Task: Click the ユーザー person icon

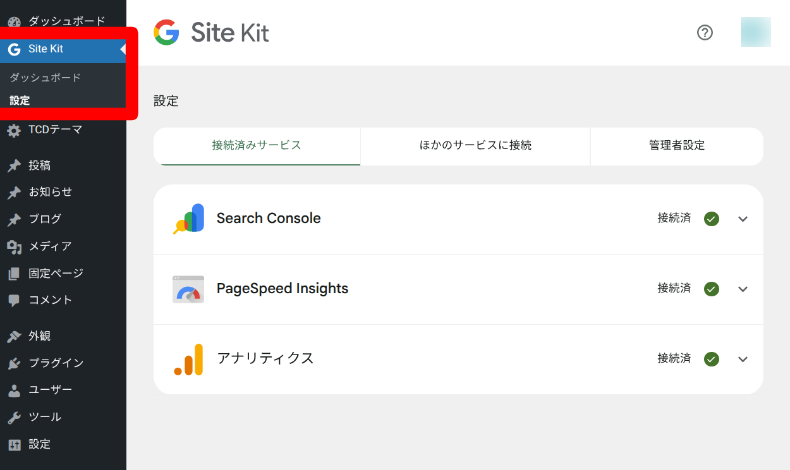Action: [14, 390]
